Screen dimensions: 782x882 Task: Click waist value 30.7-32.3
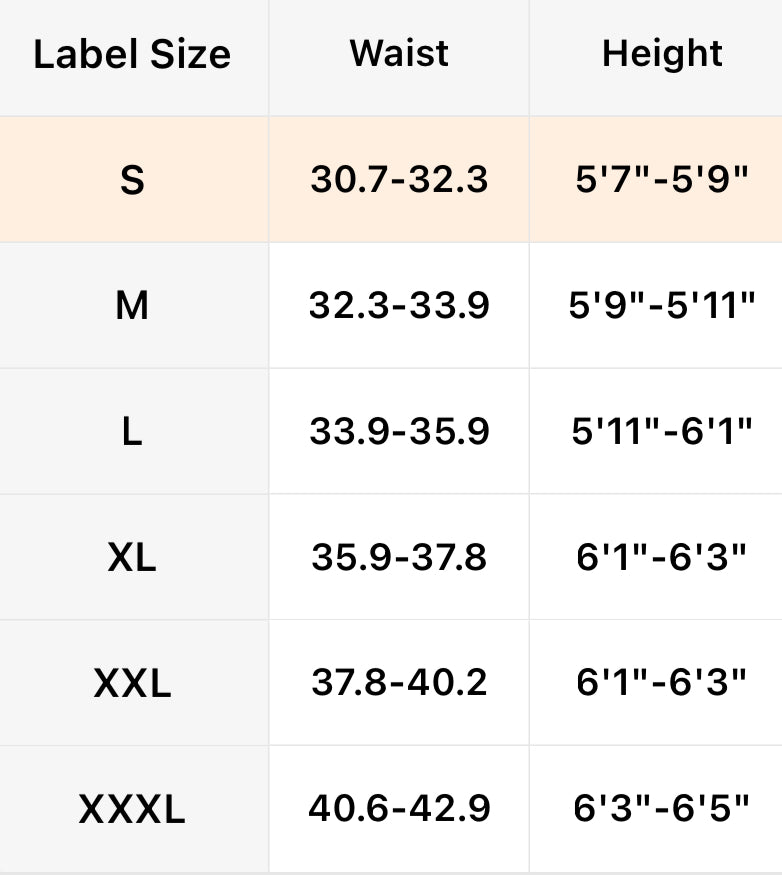399,180
